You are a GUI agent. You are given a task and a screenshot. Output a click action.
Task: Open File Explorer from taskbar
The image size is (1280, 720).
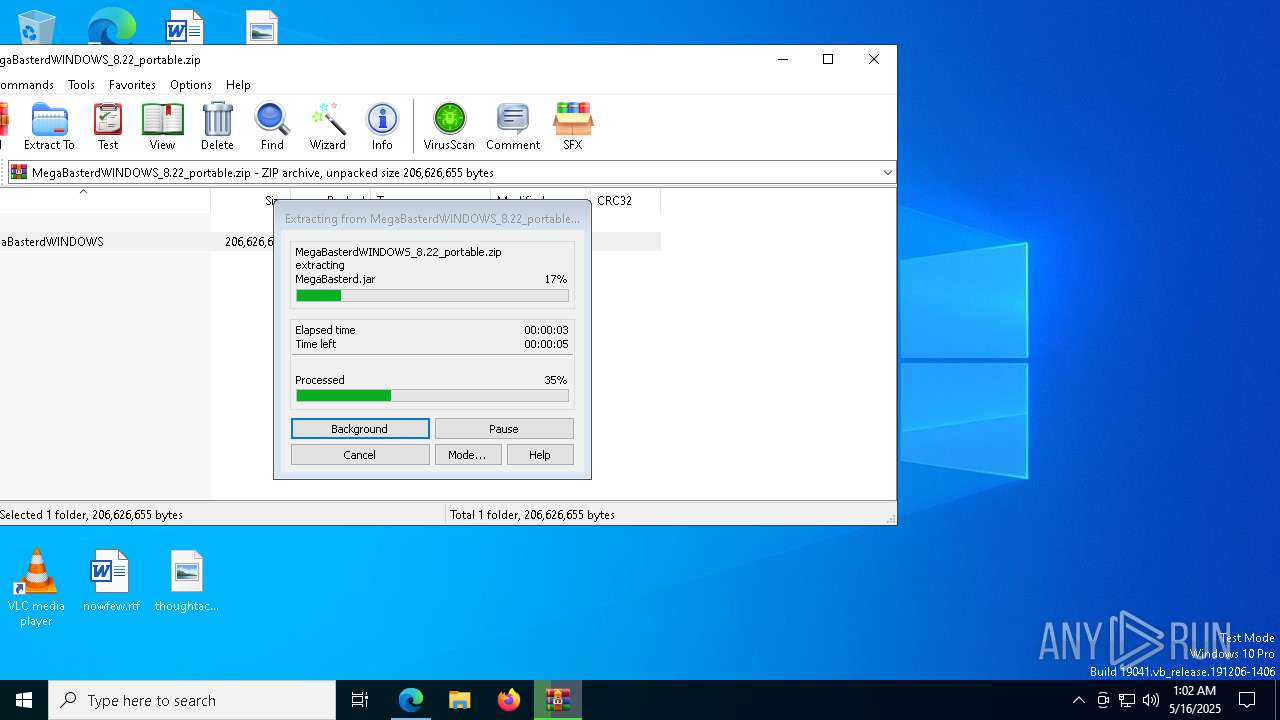[460, 700]
